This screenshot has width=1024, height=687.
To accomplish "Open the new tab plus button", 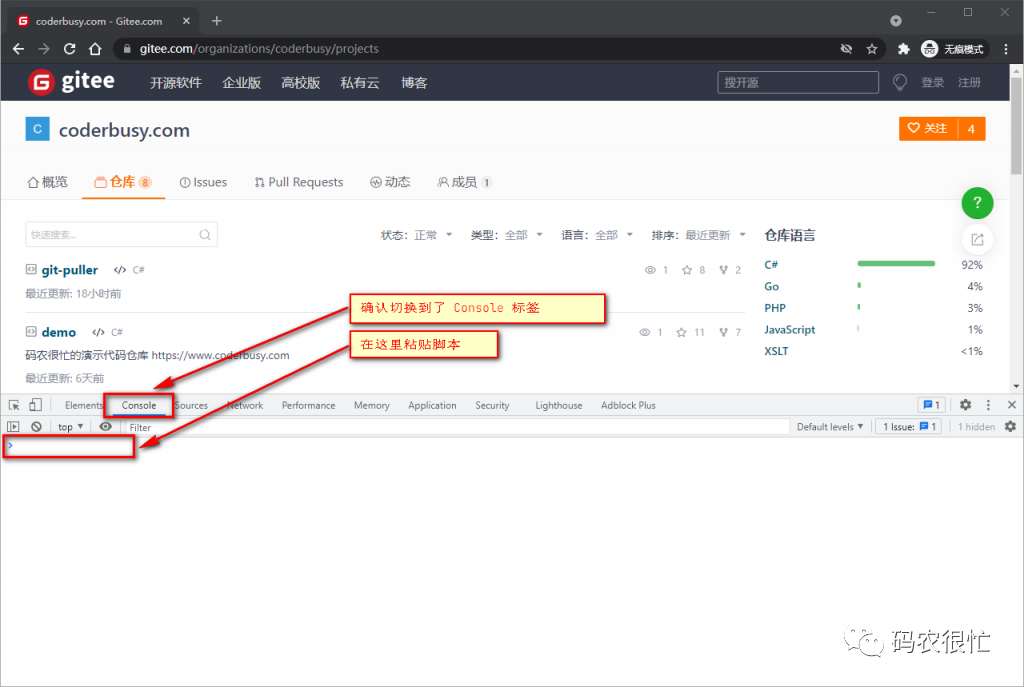I will point(217,21).
